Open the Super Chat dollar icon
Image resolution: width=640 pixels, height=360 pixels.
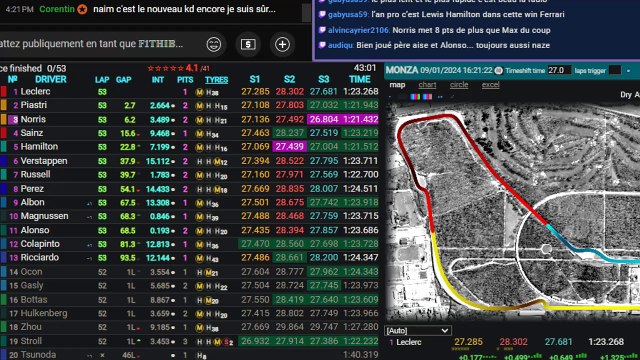[x=248, y=44]
